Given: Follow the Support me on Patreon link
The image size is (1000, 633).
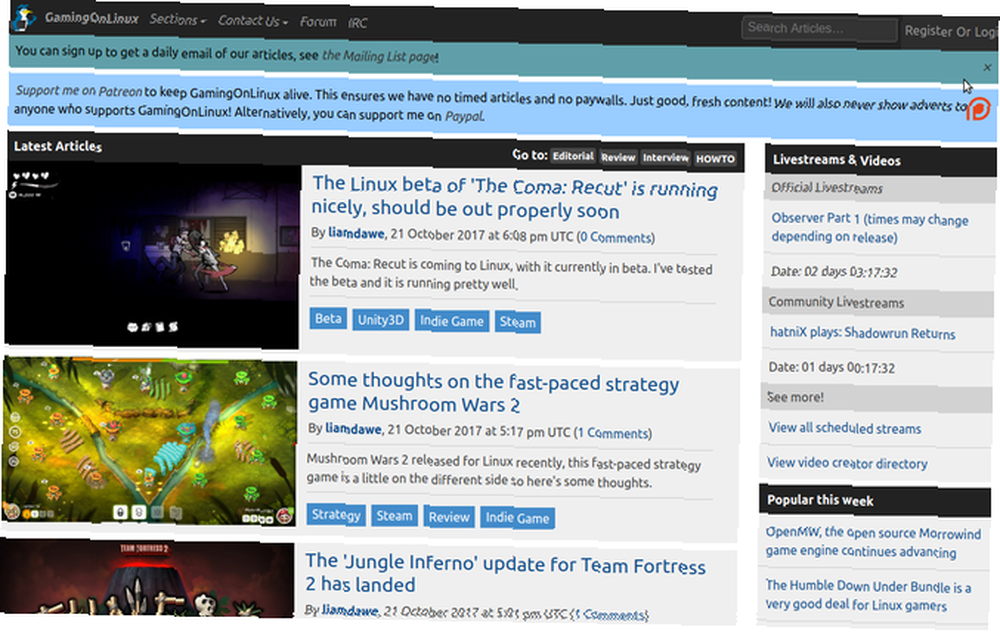Looking at the screenshot, I should click(78, 91).
